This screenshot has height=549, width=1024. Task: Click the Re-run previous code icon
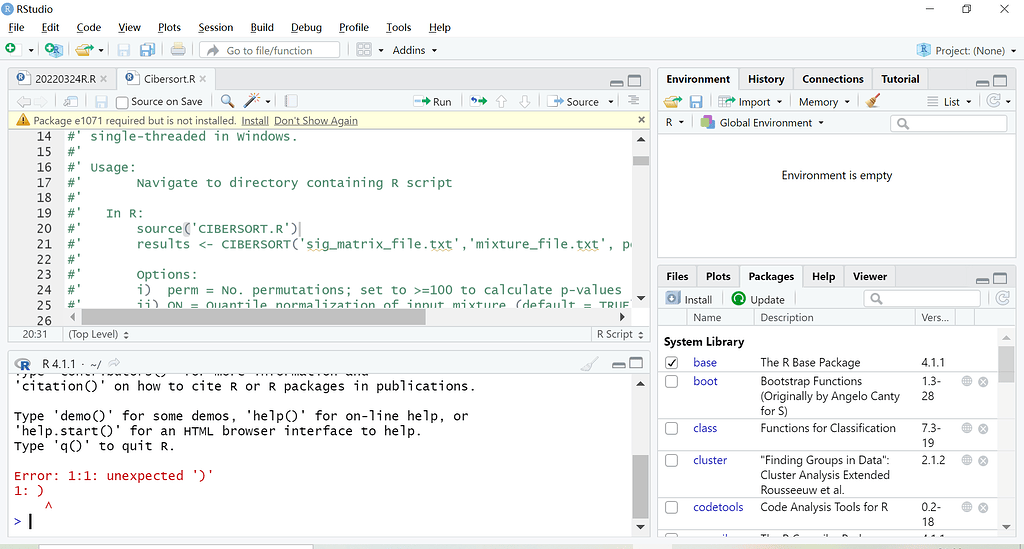pyautogui.click(x=479, y=101)
